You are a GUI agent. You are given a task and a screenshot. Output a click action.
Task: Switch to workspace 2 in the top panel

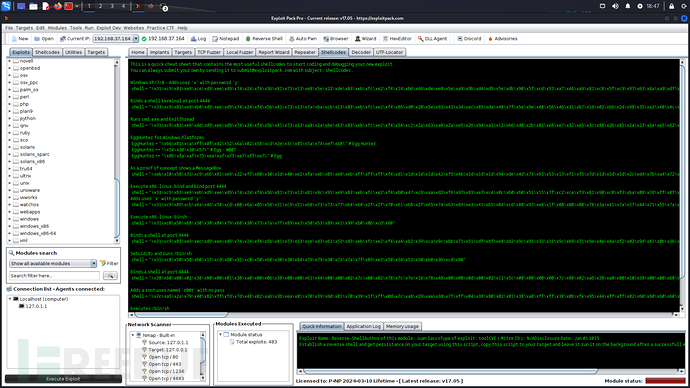[100, 6]
